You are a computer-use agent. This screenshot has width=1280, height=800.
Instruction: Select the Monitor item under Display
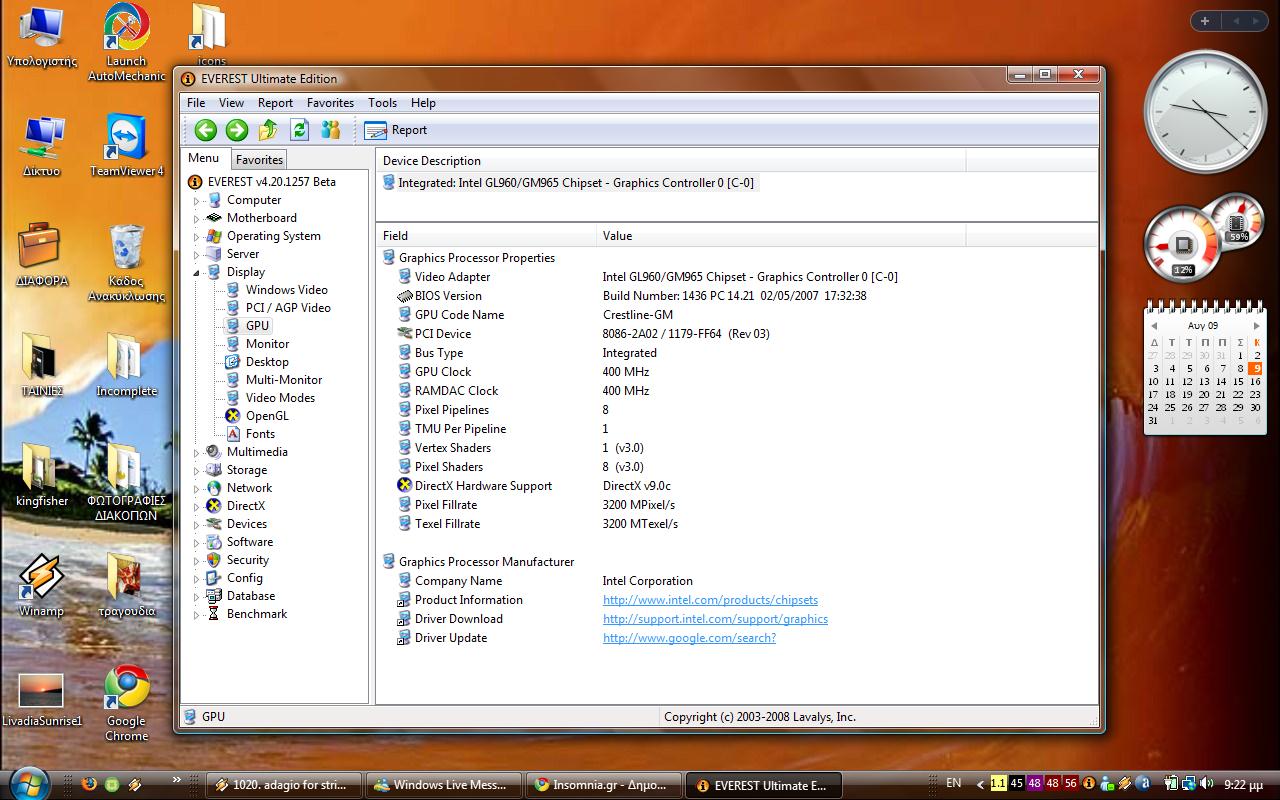tap(267, 344)
